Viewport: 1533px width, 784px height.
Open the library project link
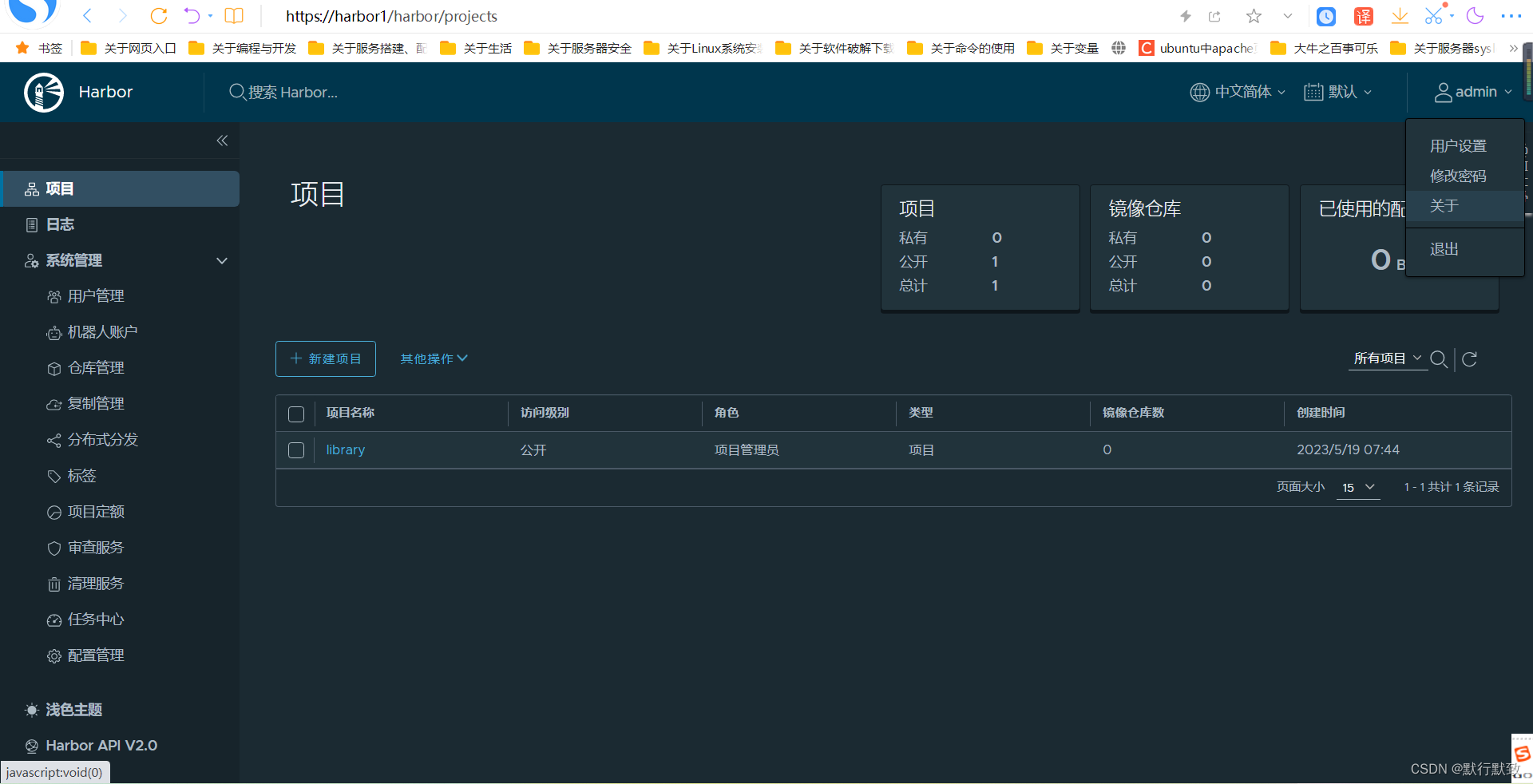[345, 450]
